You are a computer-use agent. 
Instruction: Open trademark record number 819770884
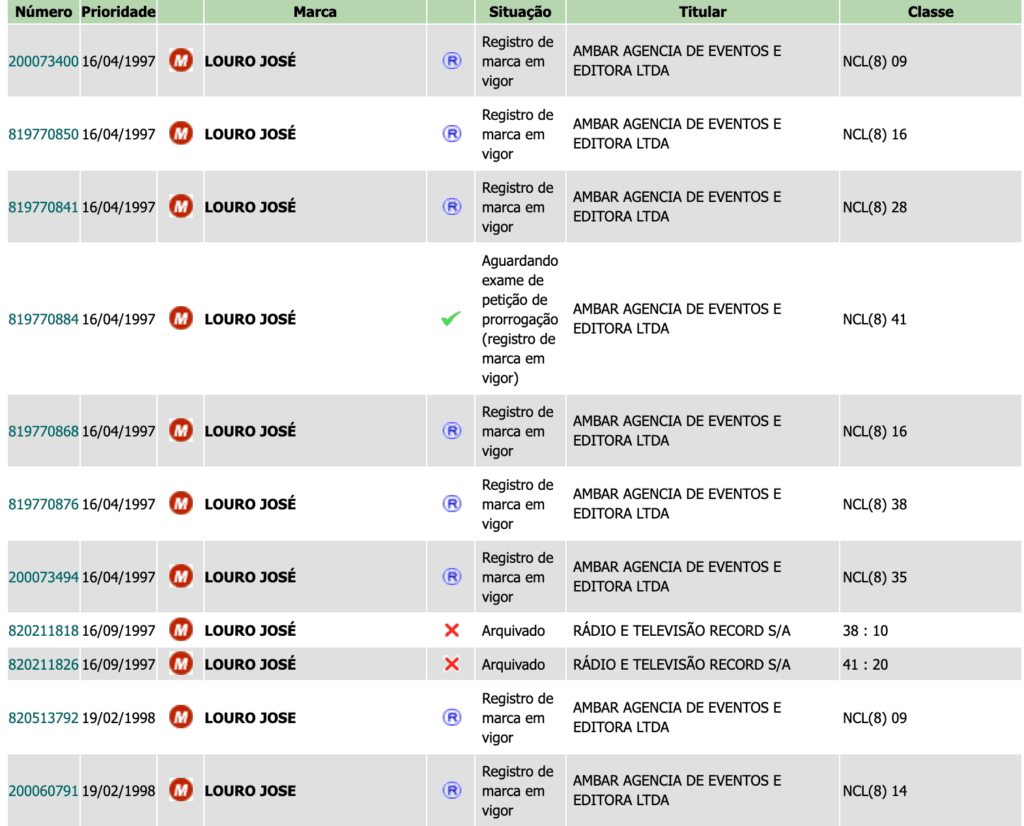pos(43,319)
